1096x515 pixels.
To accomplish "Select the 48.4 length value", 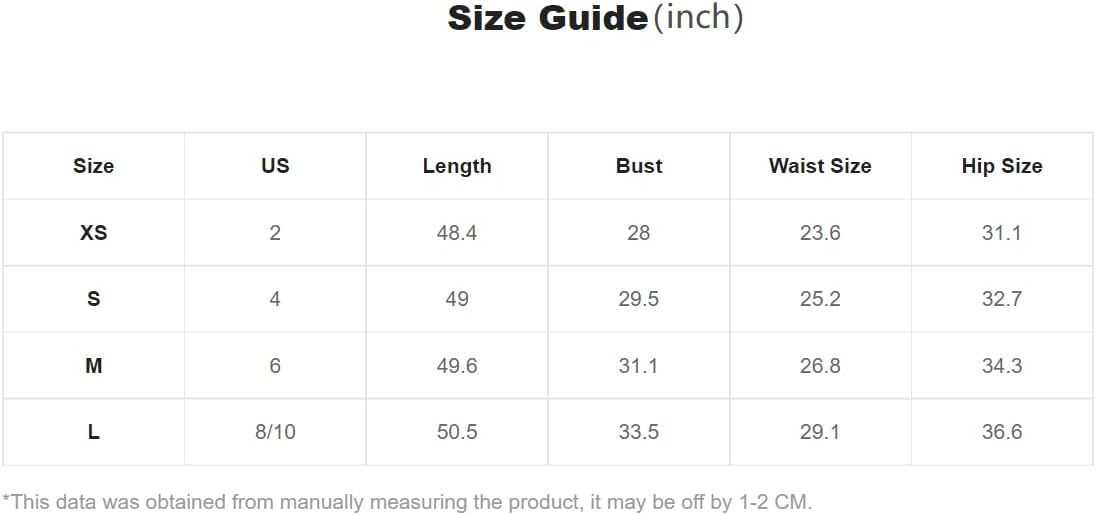I will (x=457, y=233).
